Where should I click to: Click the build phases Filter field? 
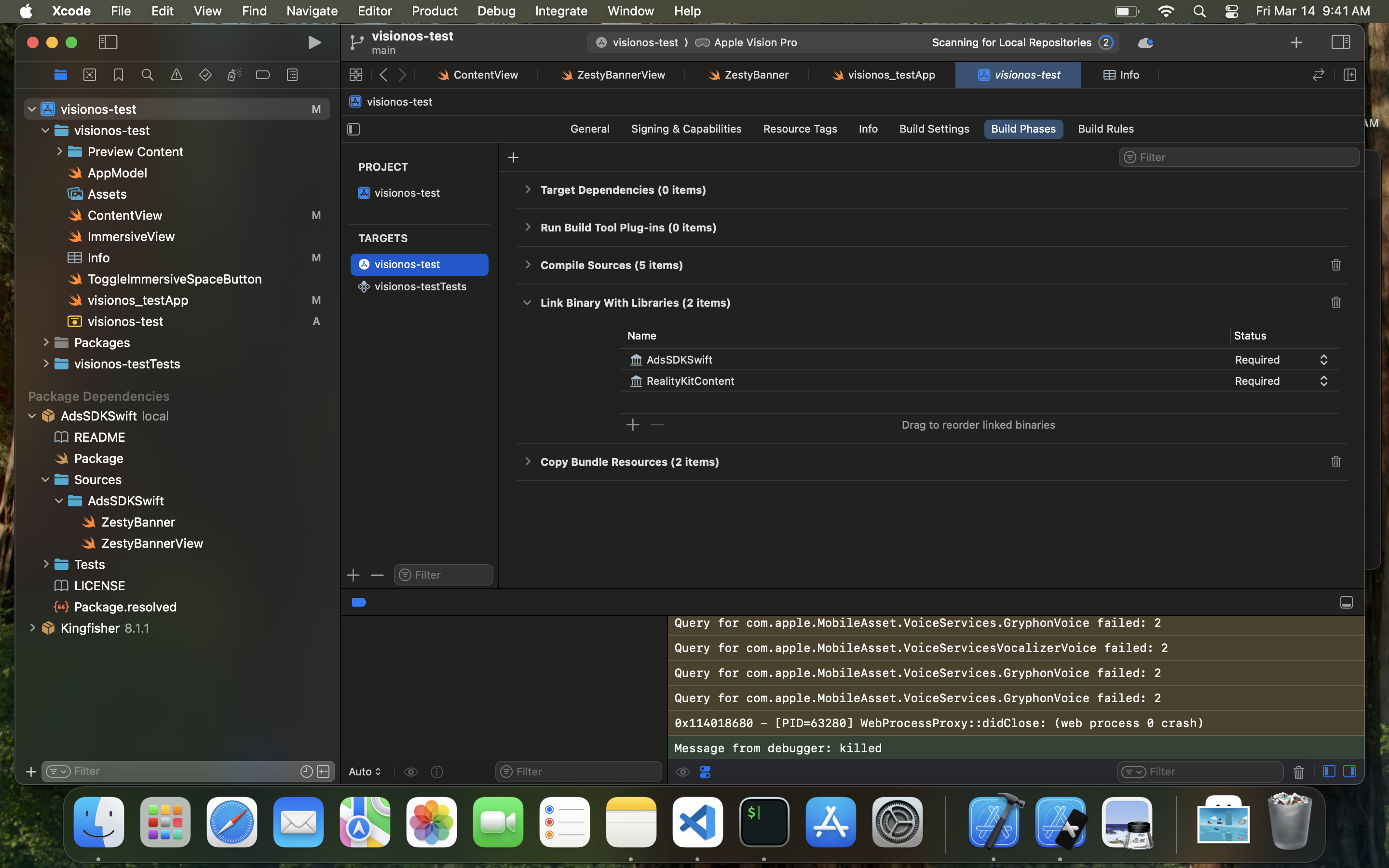pos(1239,157)
